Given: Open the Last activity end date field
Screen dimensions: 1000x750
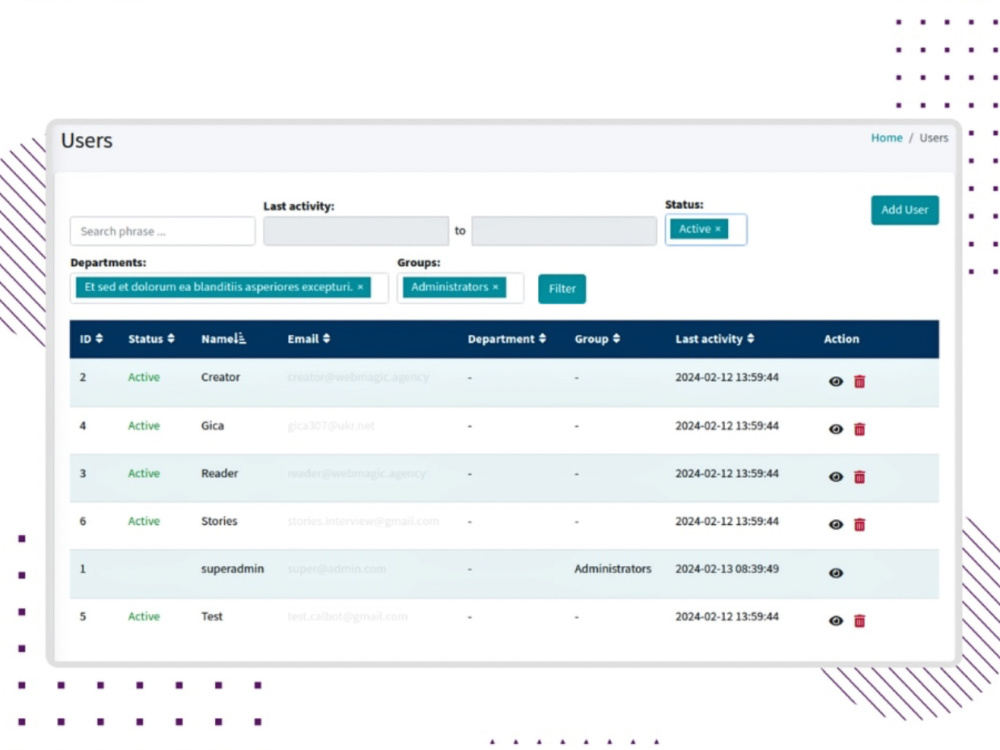Looking at the screenshot, I should (564, 231).
